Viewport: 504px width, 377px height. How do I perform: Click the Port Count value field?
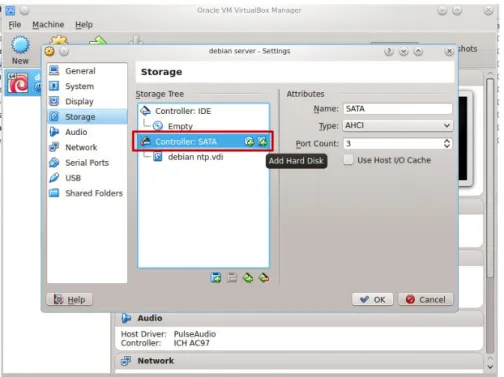coord(393,144)
